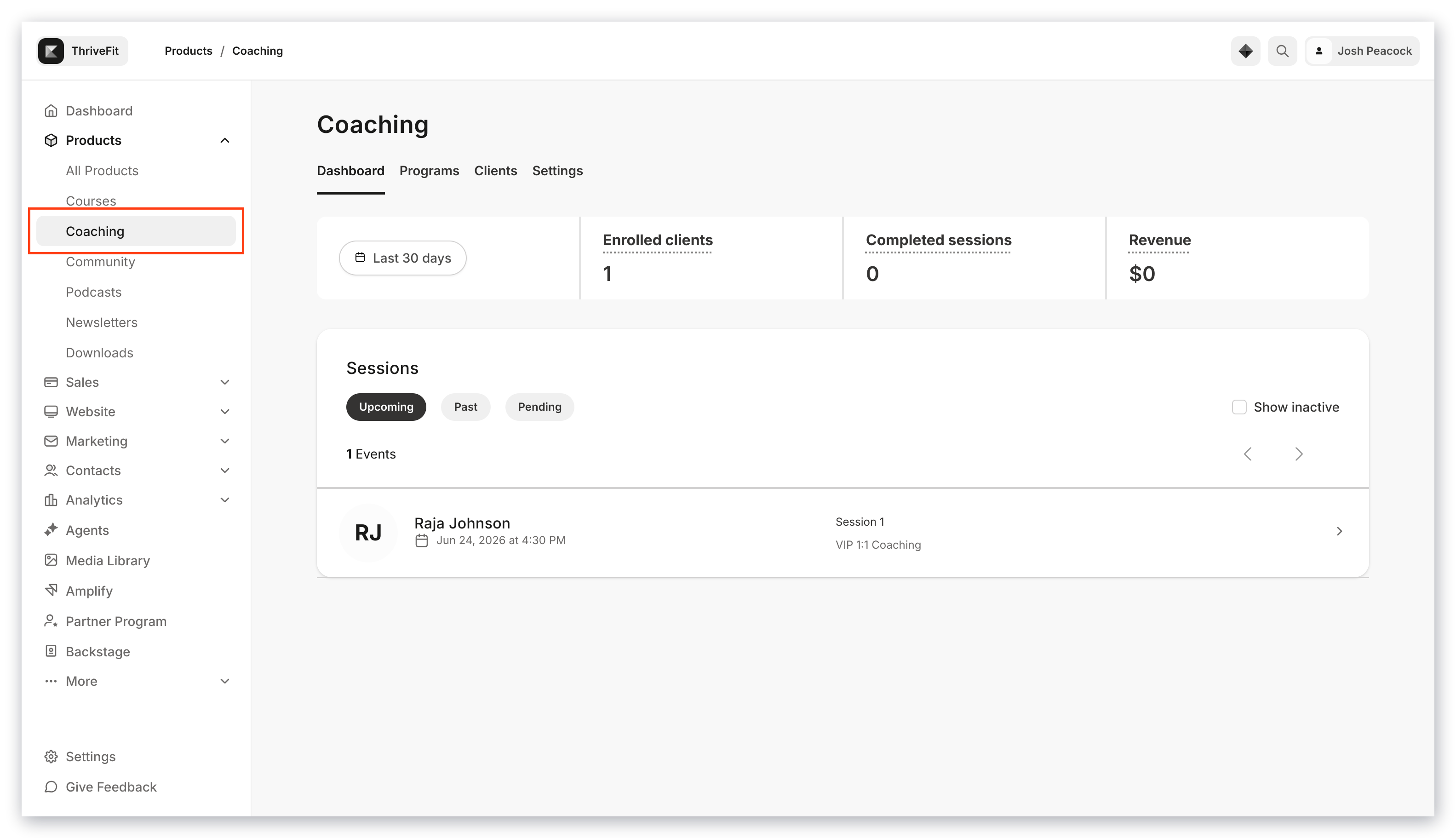1456x838 pixels.
Task: Switch to the Programs tab
Action: [430, 171]
